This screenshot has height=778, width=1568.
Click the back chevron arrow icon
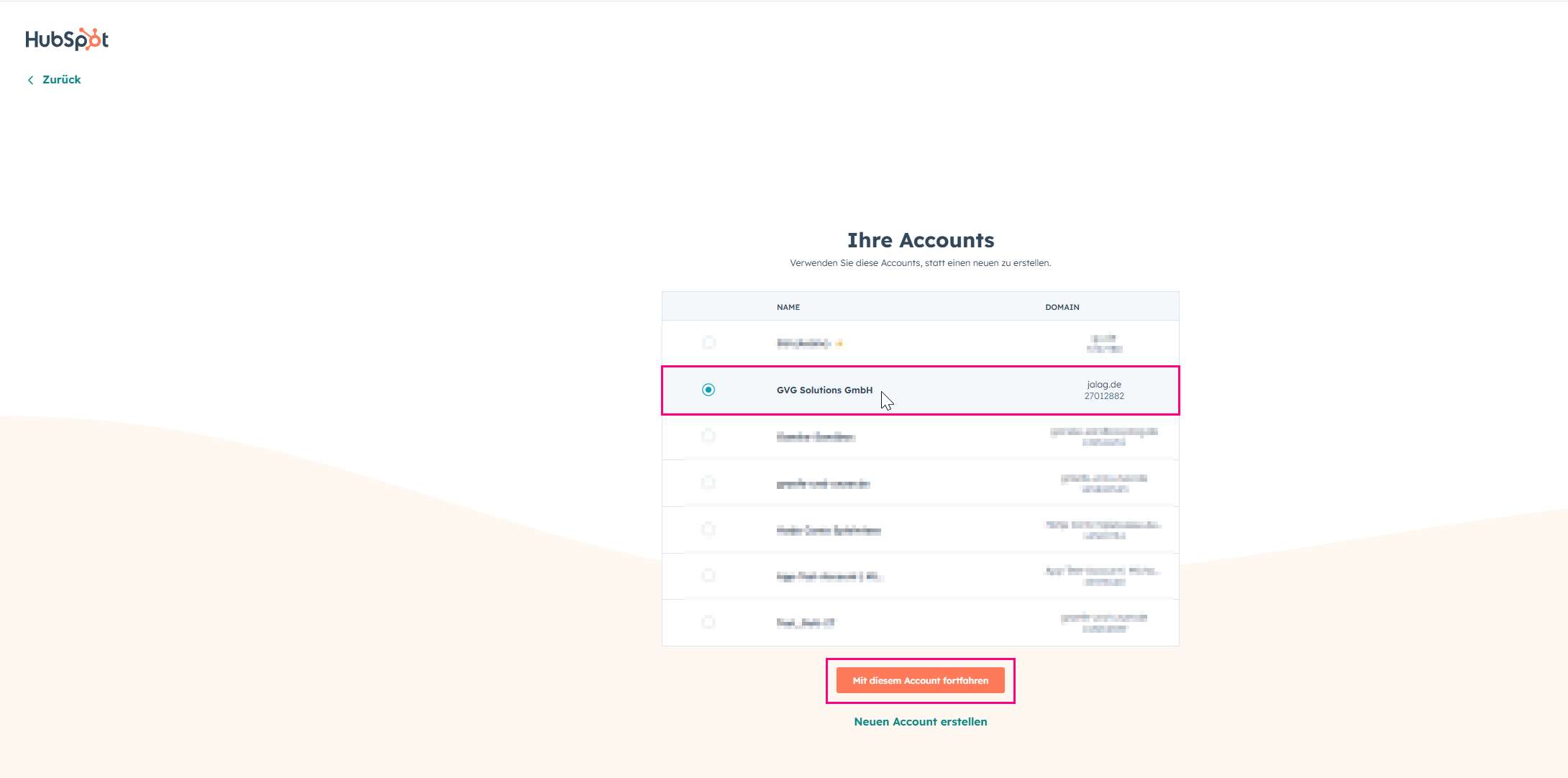(x=30, y=80)
